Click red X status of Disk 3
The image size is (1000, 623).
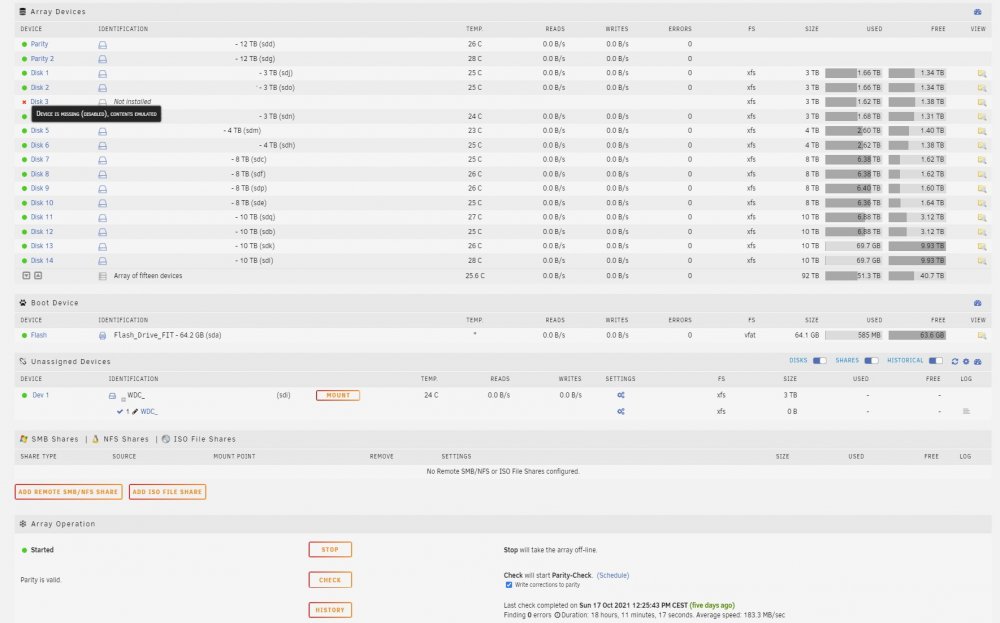coord(24,102)
